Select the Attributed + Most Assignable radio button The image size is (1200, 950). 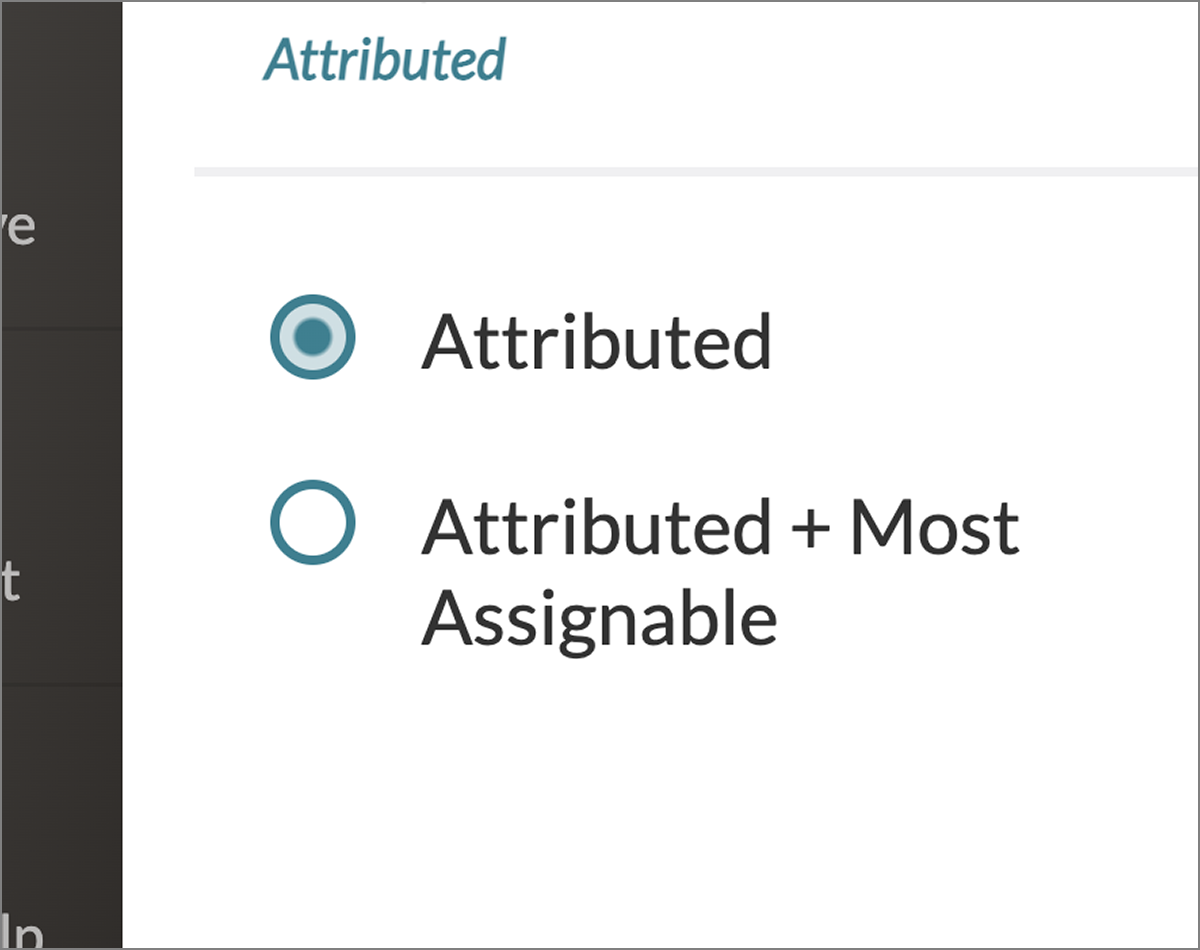click(x=313, y=523)
